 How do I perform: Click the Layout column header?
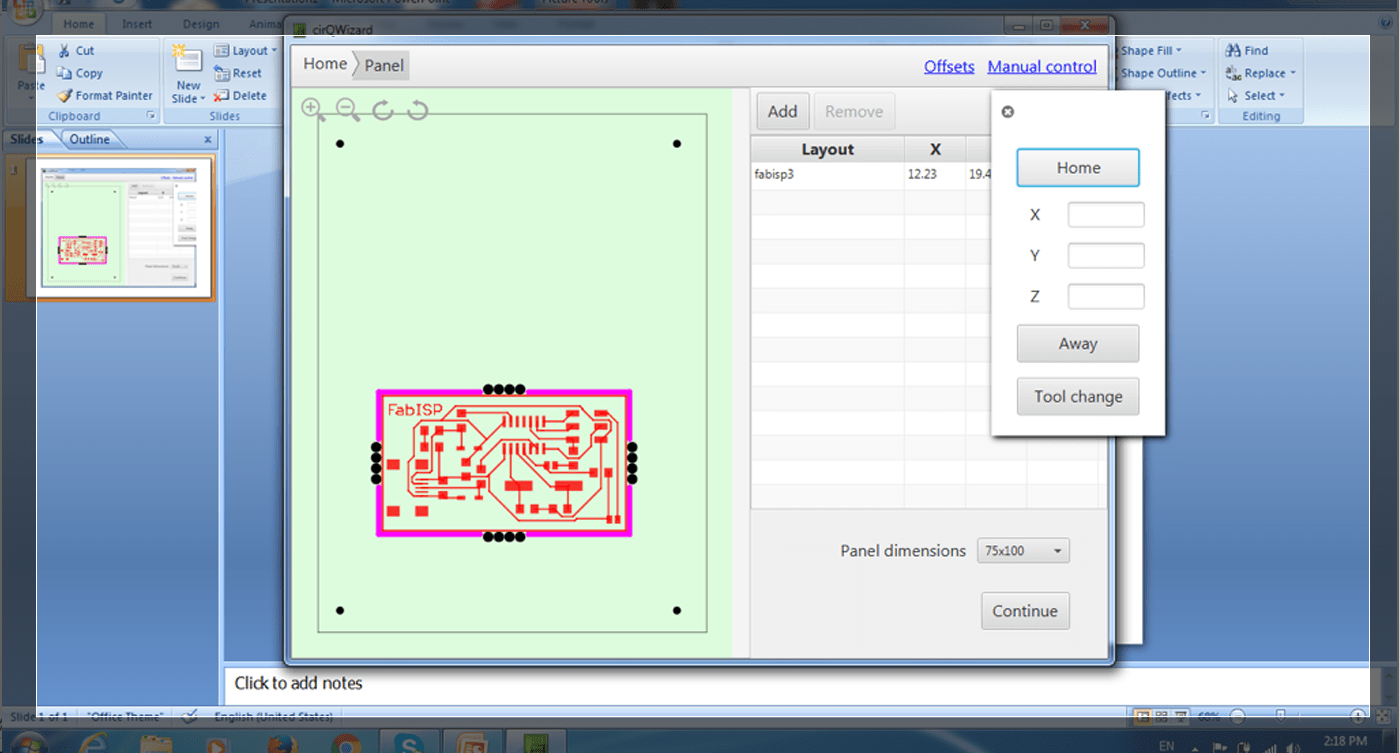828,150
